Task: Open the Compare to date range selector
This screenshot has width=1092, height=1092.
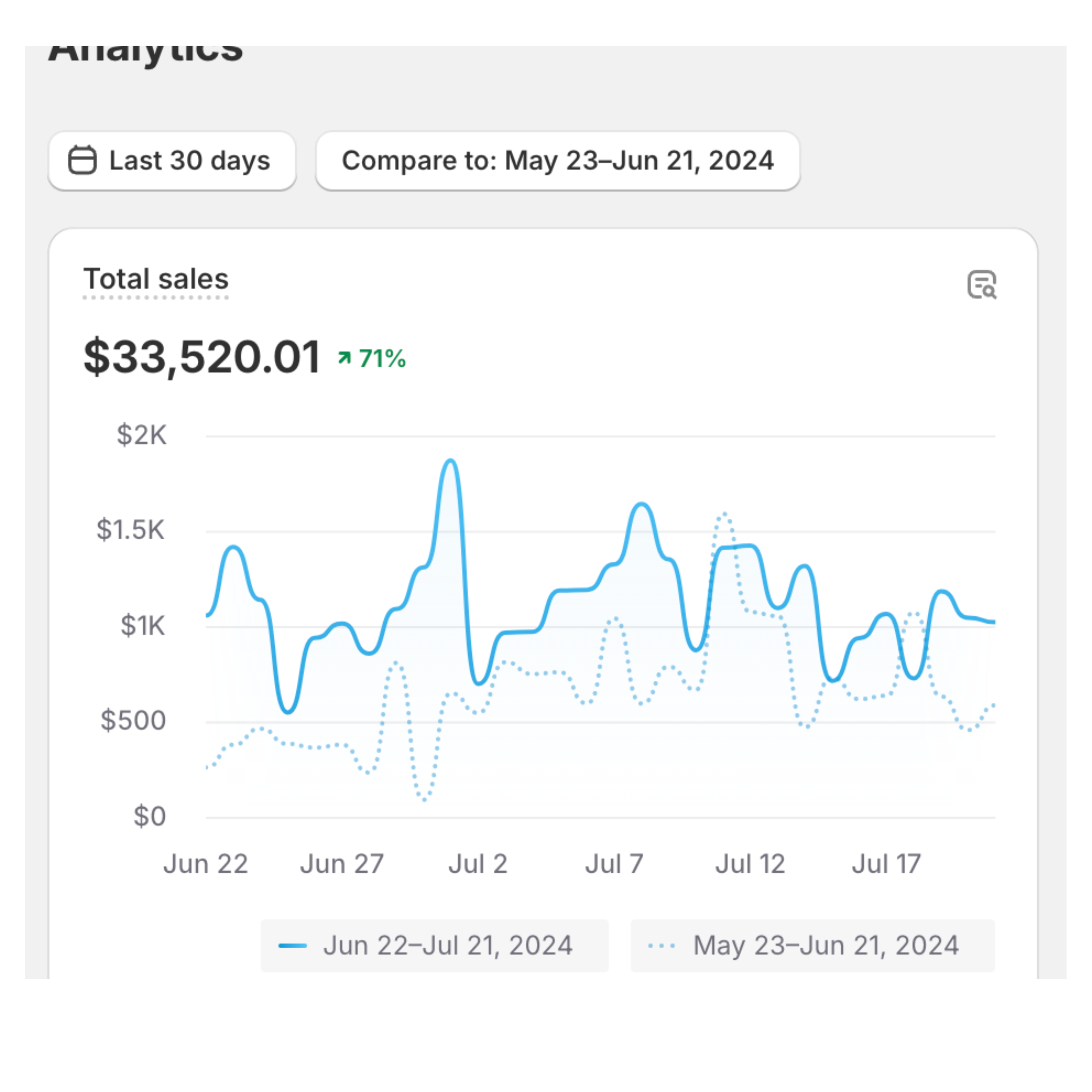Action: pyautogui.click(x=557, y=160)
